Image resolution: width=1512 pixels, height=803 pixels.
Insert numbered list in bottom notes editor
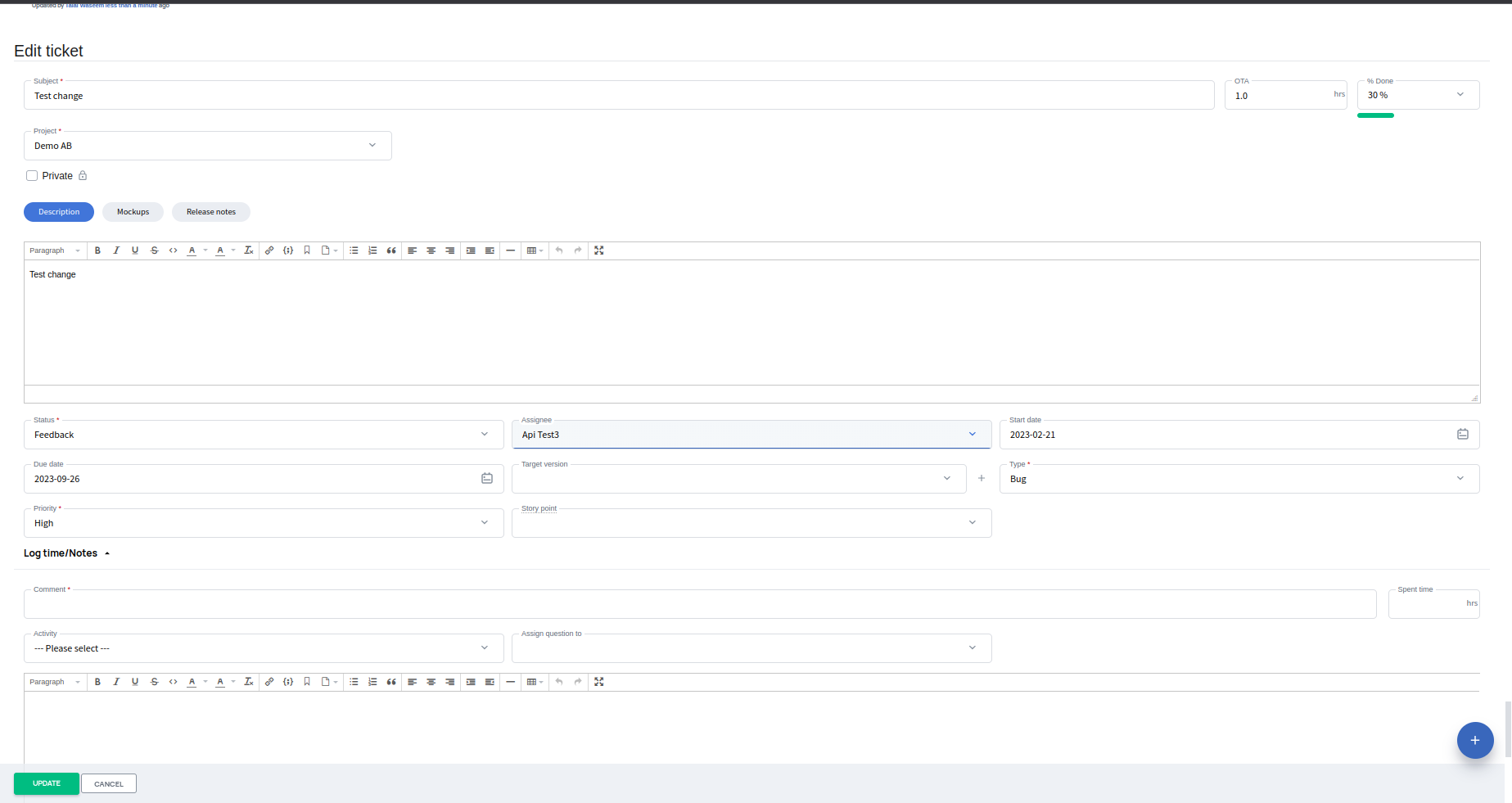(372, 682)
